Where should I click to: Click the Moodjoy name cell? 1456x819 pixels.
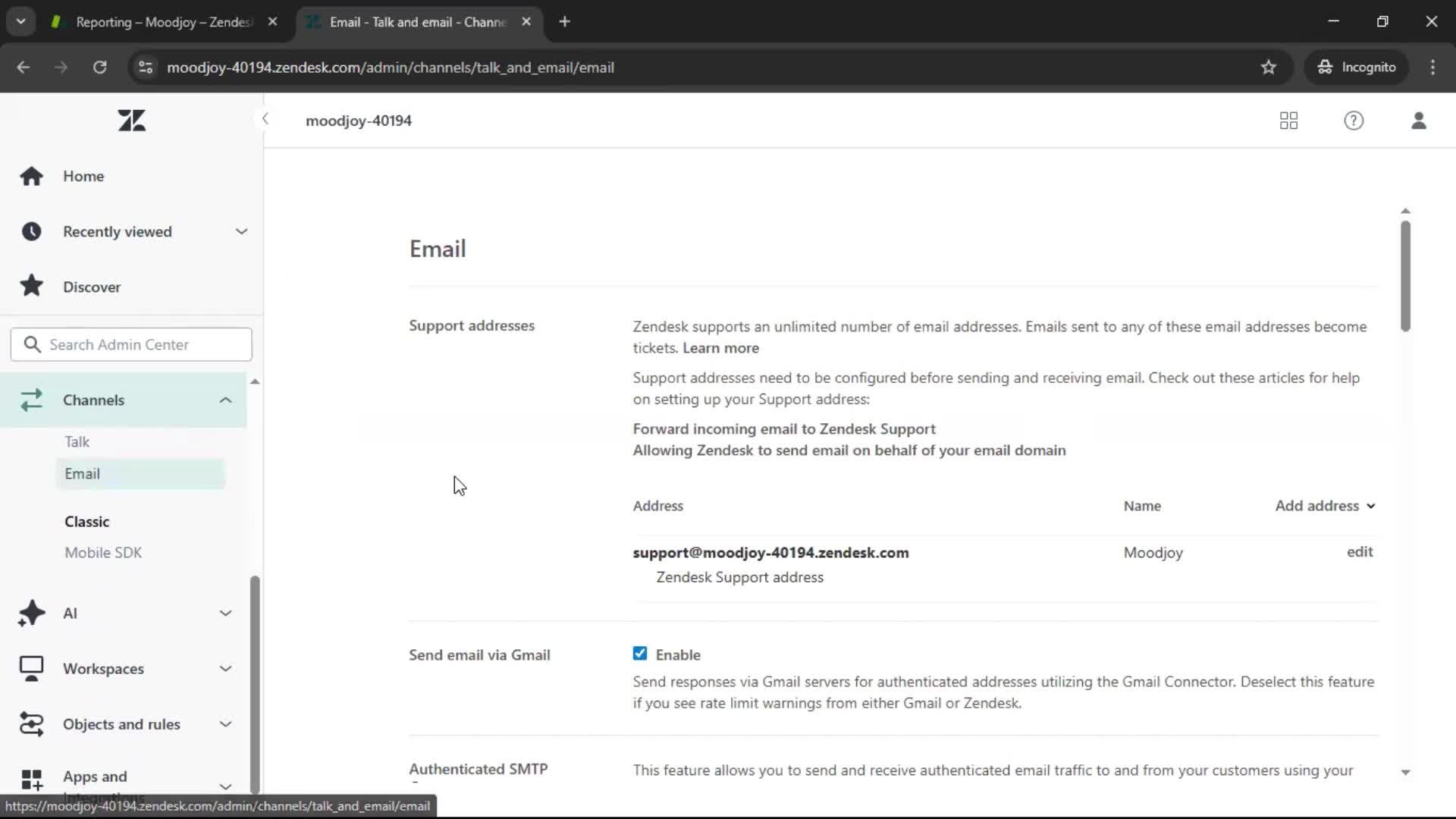[1153, 552]
